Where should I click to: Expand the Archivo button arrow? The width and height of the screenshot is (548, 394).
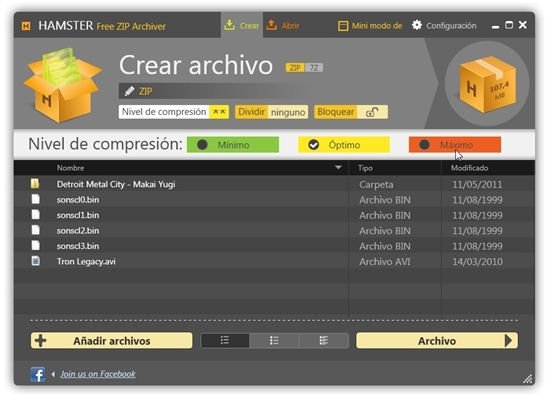click(x=508, y=341)
